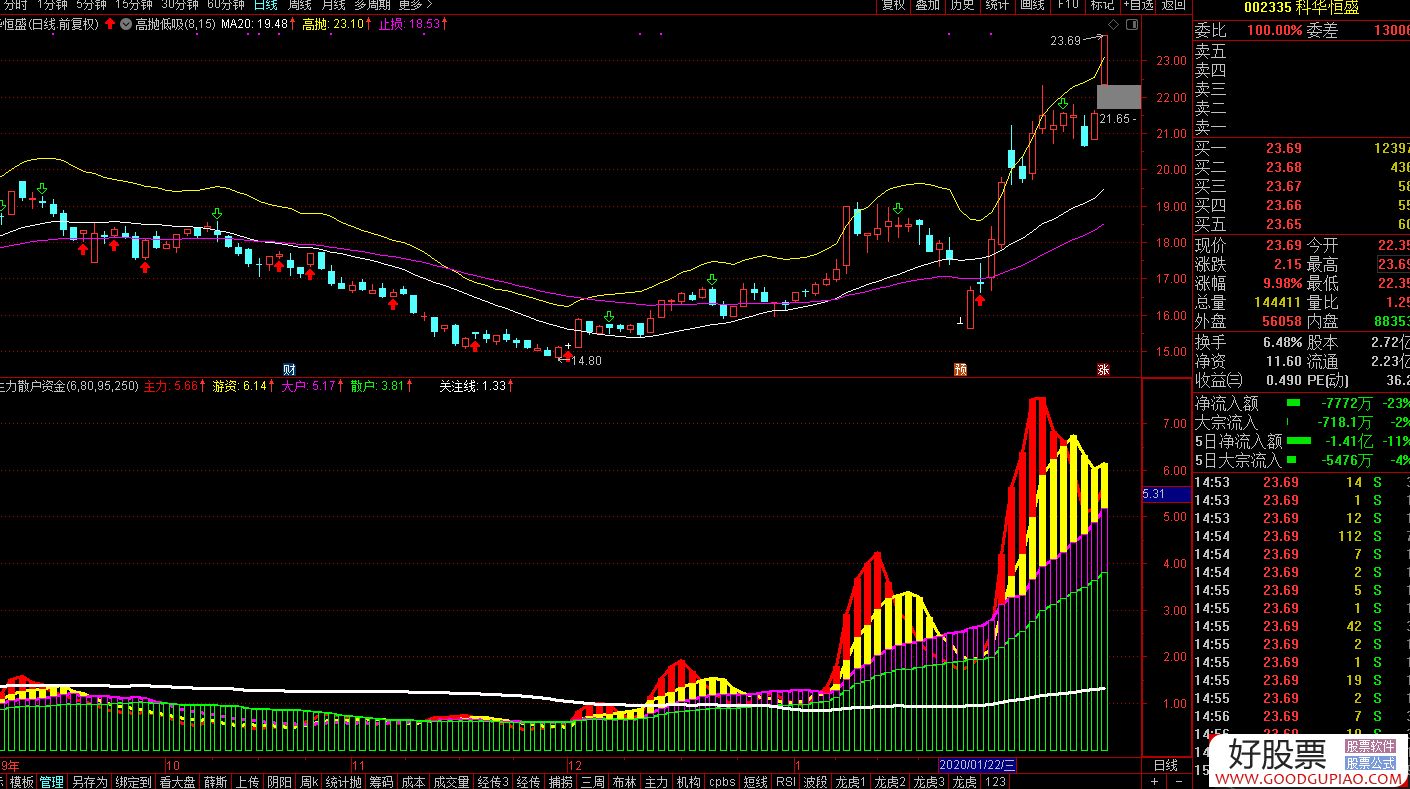The width and height of the screenshot is (1410, 789).
Task: Click the orange 预 marker on the time axis
Action: pyautogui.click(x=960, y=369)
